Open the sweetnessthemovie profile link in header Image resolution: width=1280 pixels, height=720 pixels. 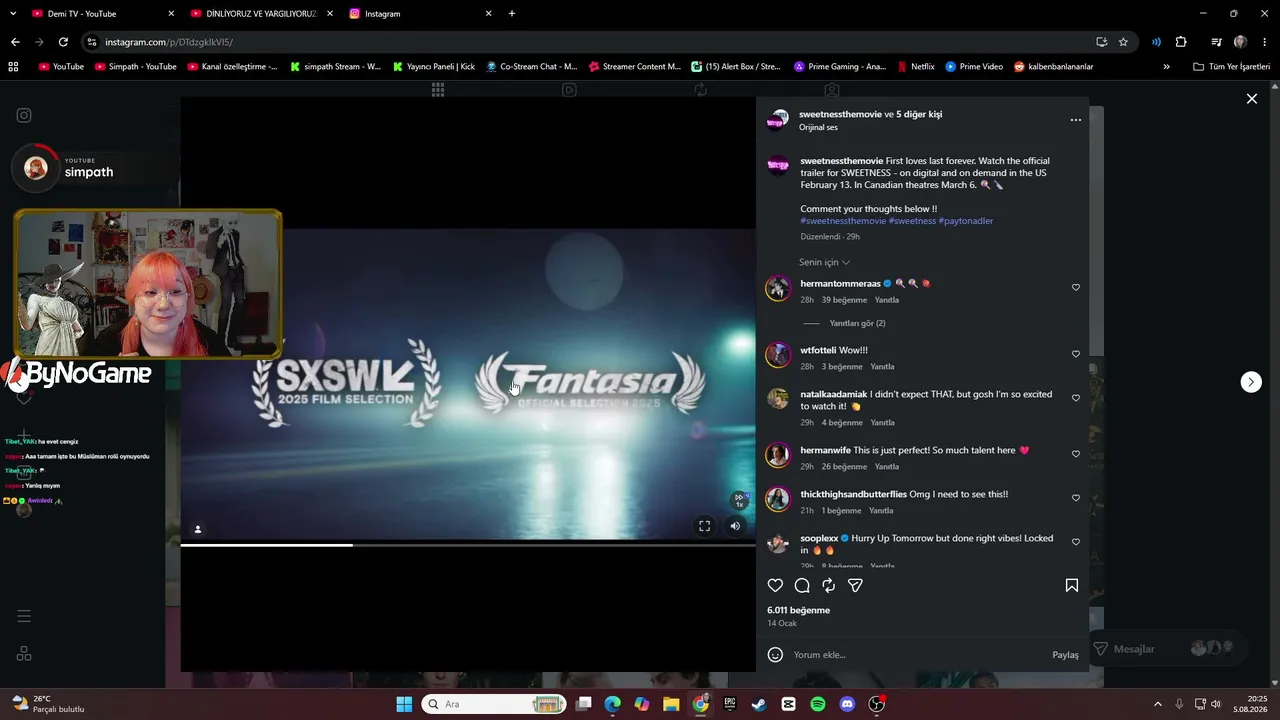pos(840,114)
